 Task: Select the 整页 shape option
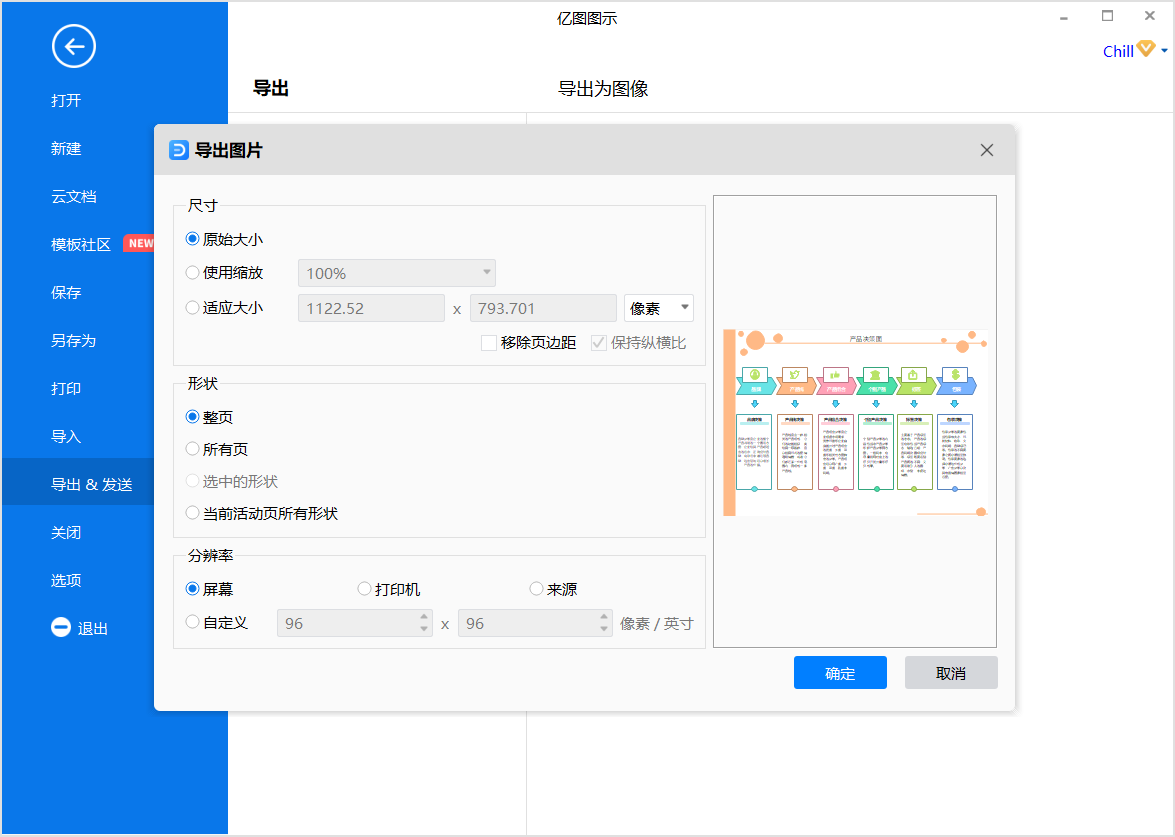click(x=193, y=417)
